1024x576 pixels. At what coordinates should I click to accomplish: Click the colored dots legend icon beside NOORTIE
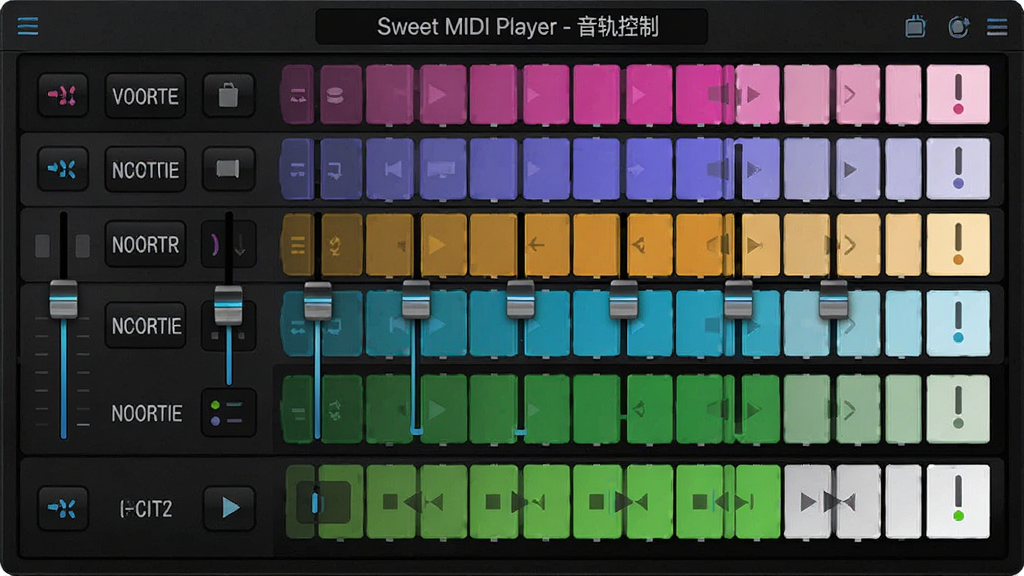pos(228,413)
